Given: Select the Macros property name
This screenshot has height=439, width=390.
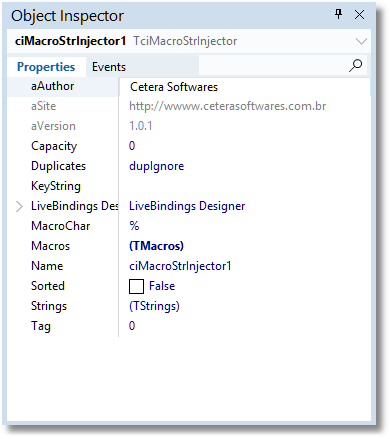Looking at the screenshot, I should (51, 246).
